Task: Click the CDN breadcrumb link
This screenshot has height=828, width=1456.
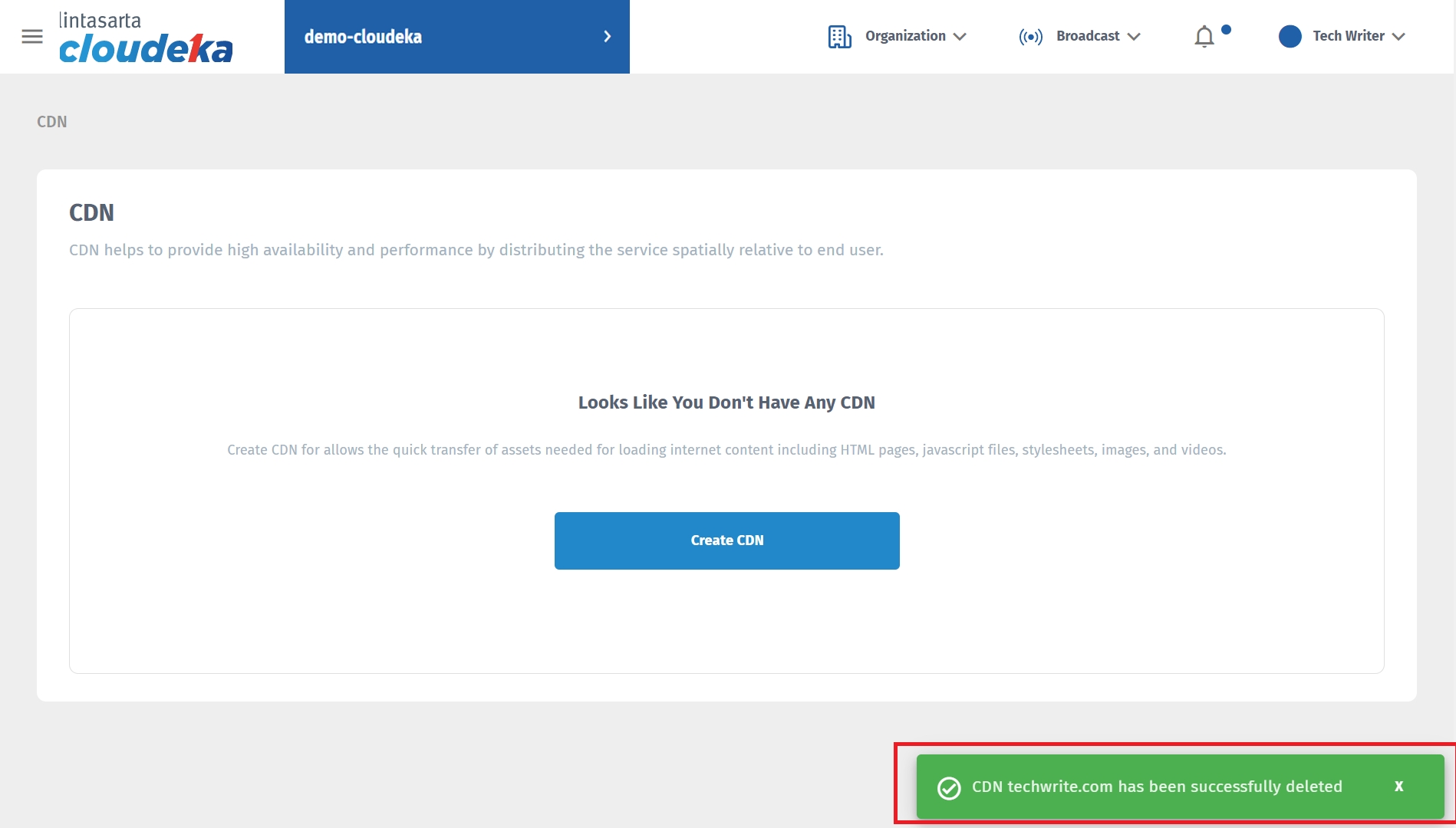Action: click(x=52, y=122)
